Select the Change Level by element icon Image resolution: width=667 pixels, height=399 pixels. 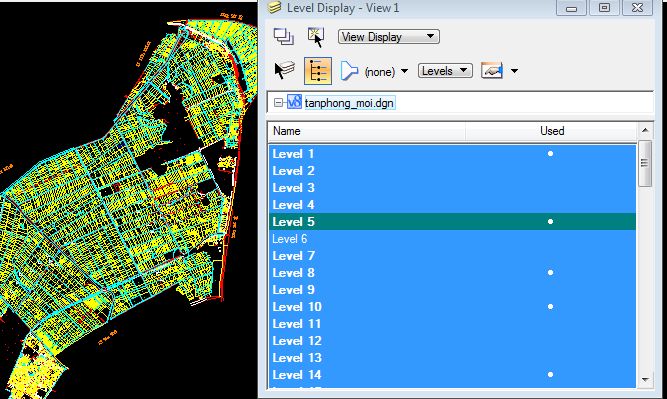click(316, 37)
